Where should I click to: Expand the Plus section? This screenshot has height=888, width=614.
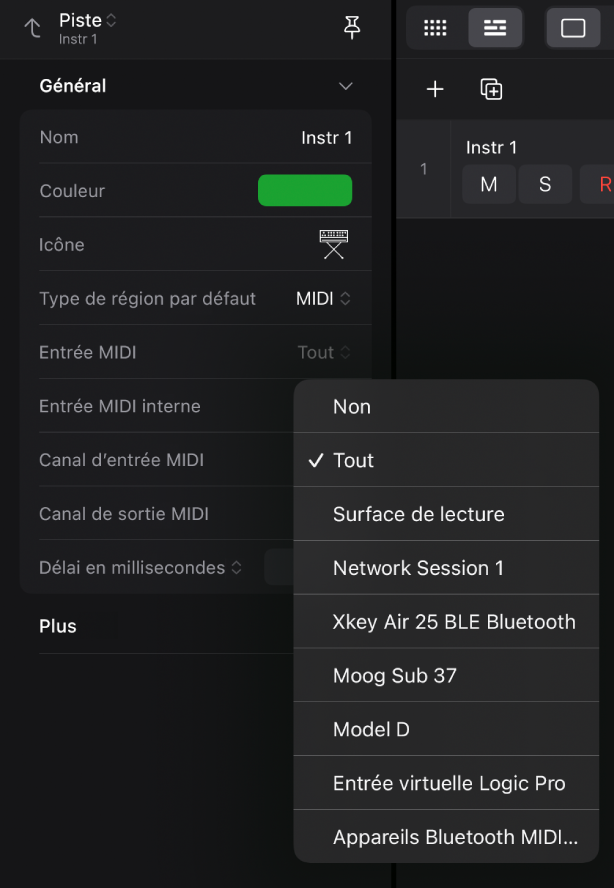(x=58, y=626)
